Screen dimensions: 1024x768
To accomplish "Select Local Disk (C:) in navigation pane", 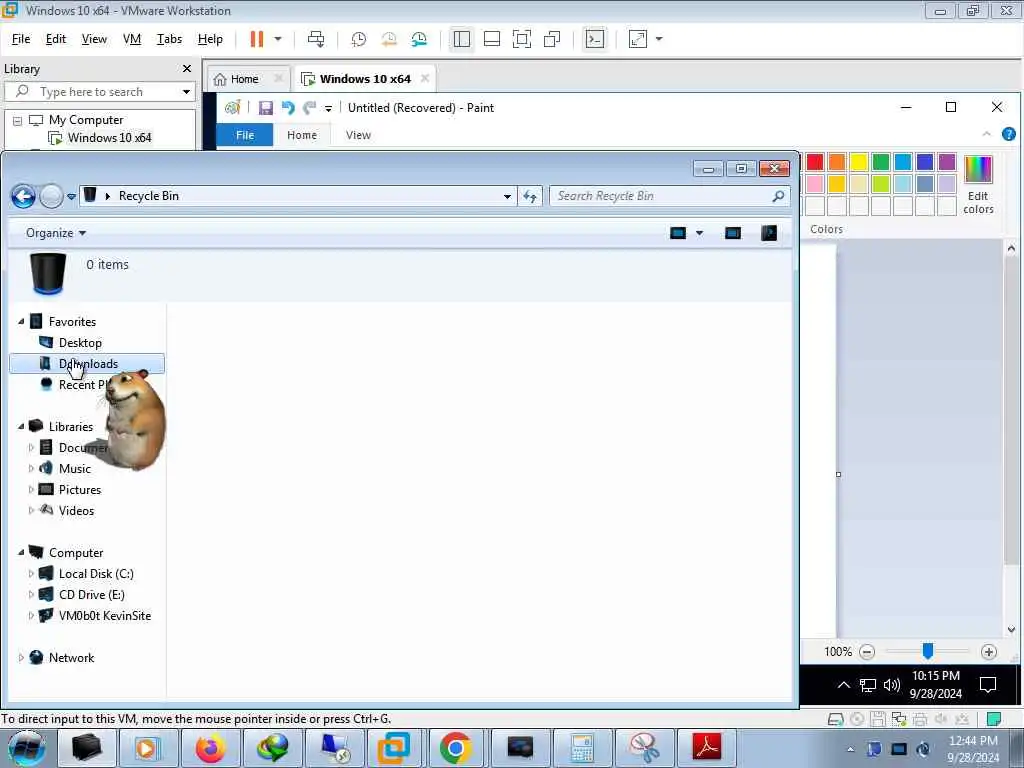I will 96,574.
